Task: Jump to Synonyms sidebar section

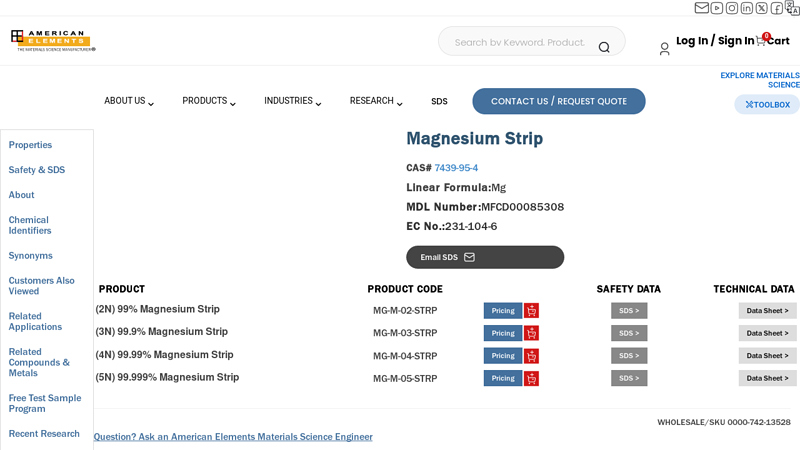Action: [x=31, y=256]
